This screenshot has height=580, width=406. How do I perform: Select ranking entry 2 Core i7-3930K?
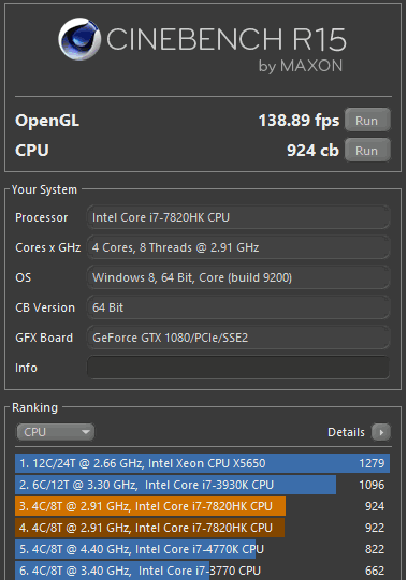click(x=203, y=485)
